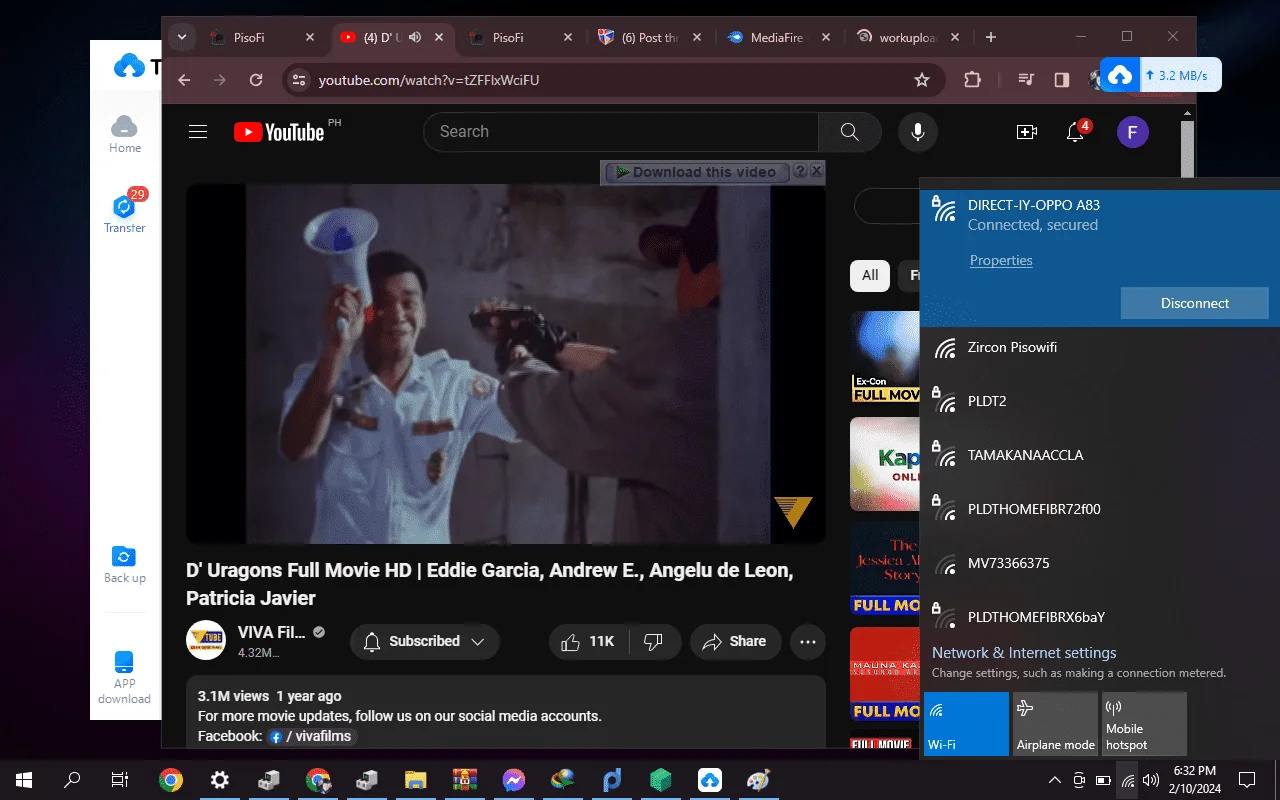The width and height of the screenshot is (1280, 800).
Task: Select the PLDTHOMEFIBRX6baY network
Action: pyautogui.click(x=1100, y=616)
